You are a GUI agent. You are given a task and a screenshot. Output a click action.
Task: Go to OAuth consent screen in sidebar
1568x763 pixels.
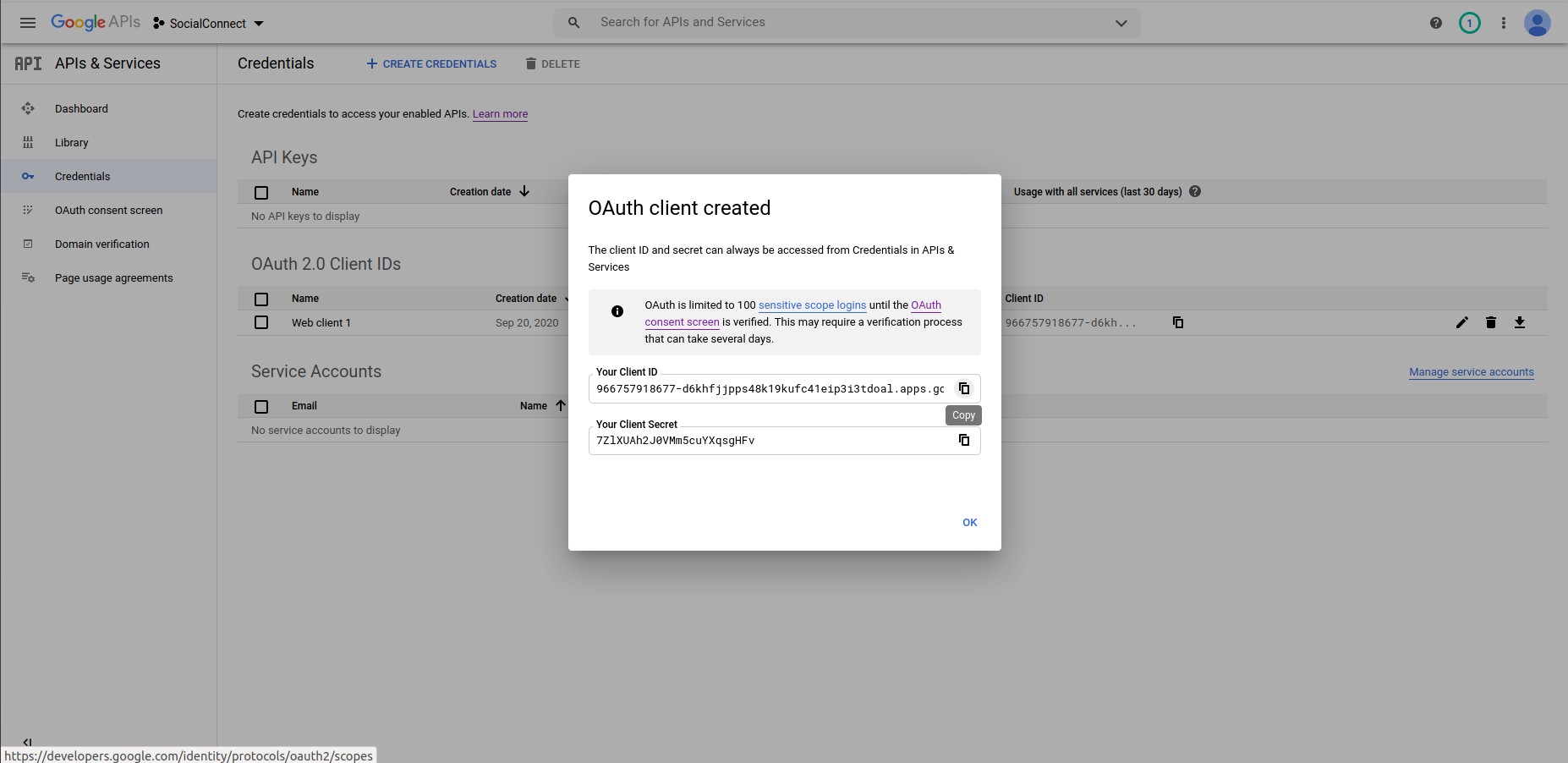point(108,211)
